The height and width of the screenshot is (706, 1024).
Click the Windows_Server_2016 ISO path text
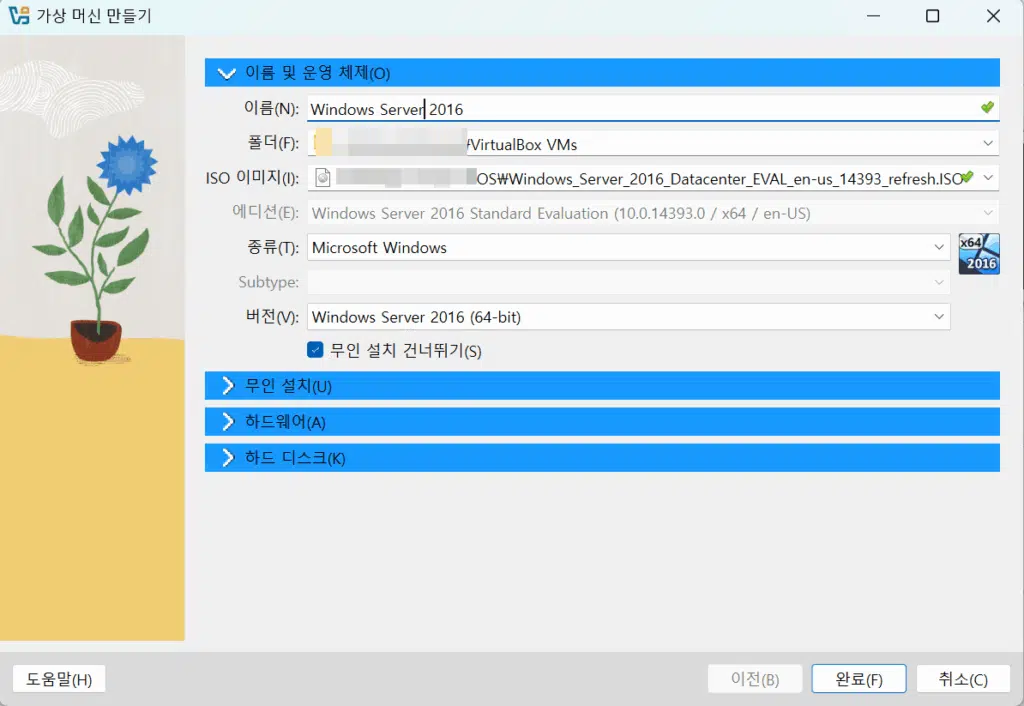coord(720,179)
